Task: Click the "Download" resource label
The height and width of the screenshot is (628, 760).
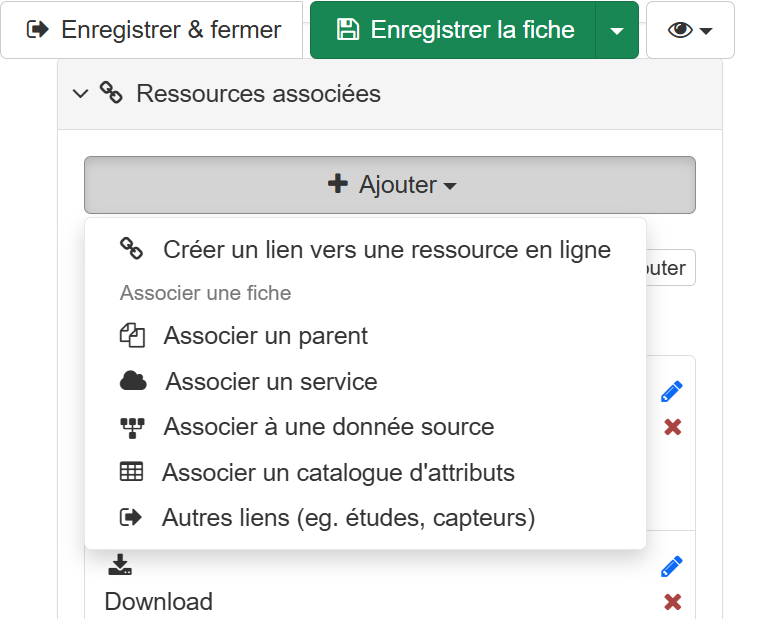Action: click(x=158, y=602)
